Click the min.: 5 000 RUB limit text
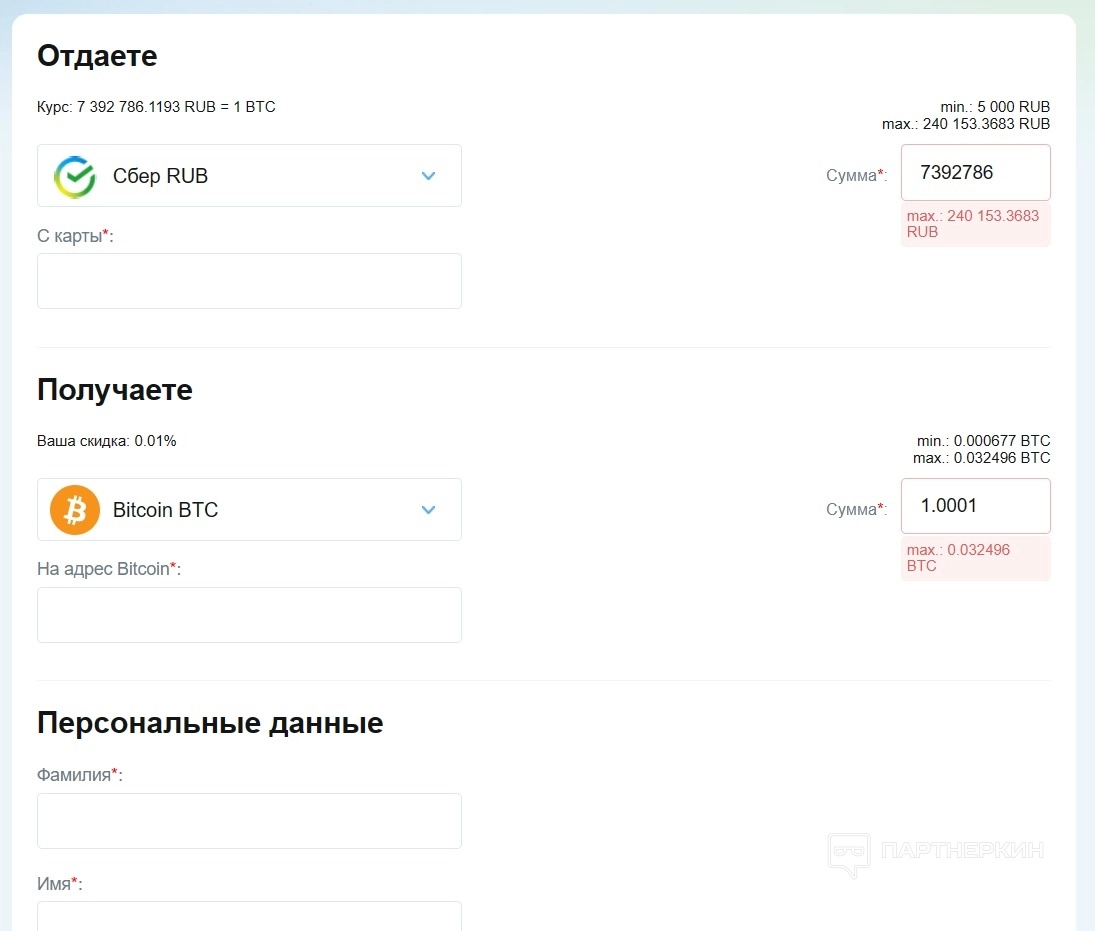1095x931 pixels. coord(995,107)
